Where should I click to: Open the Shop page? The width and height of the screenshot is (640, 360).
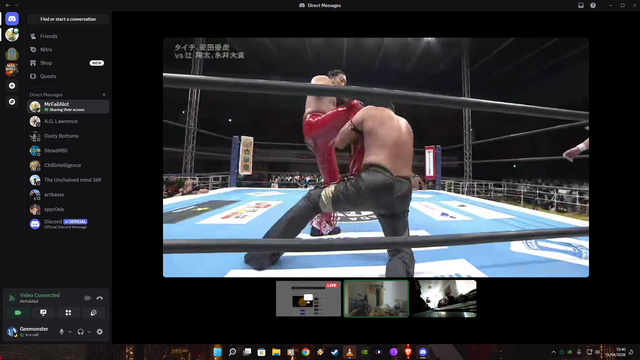[x=68, y=63]
